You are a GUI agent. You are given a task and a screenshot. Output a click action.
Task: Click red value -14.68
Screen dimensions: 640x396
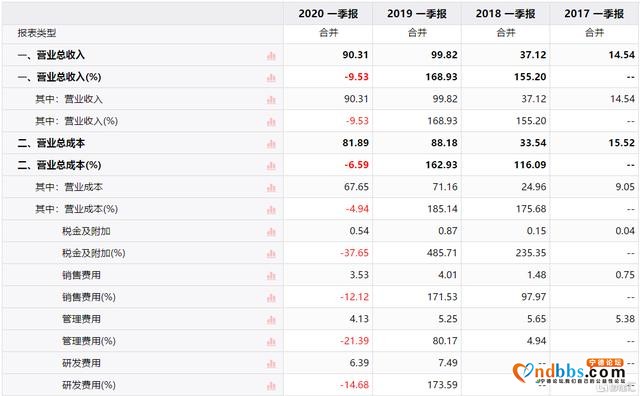[354, 386]
